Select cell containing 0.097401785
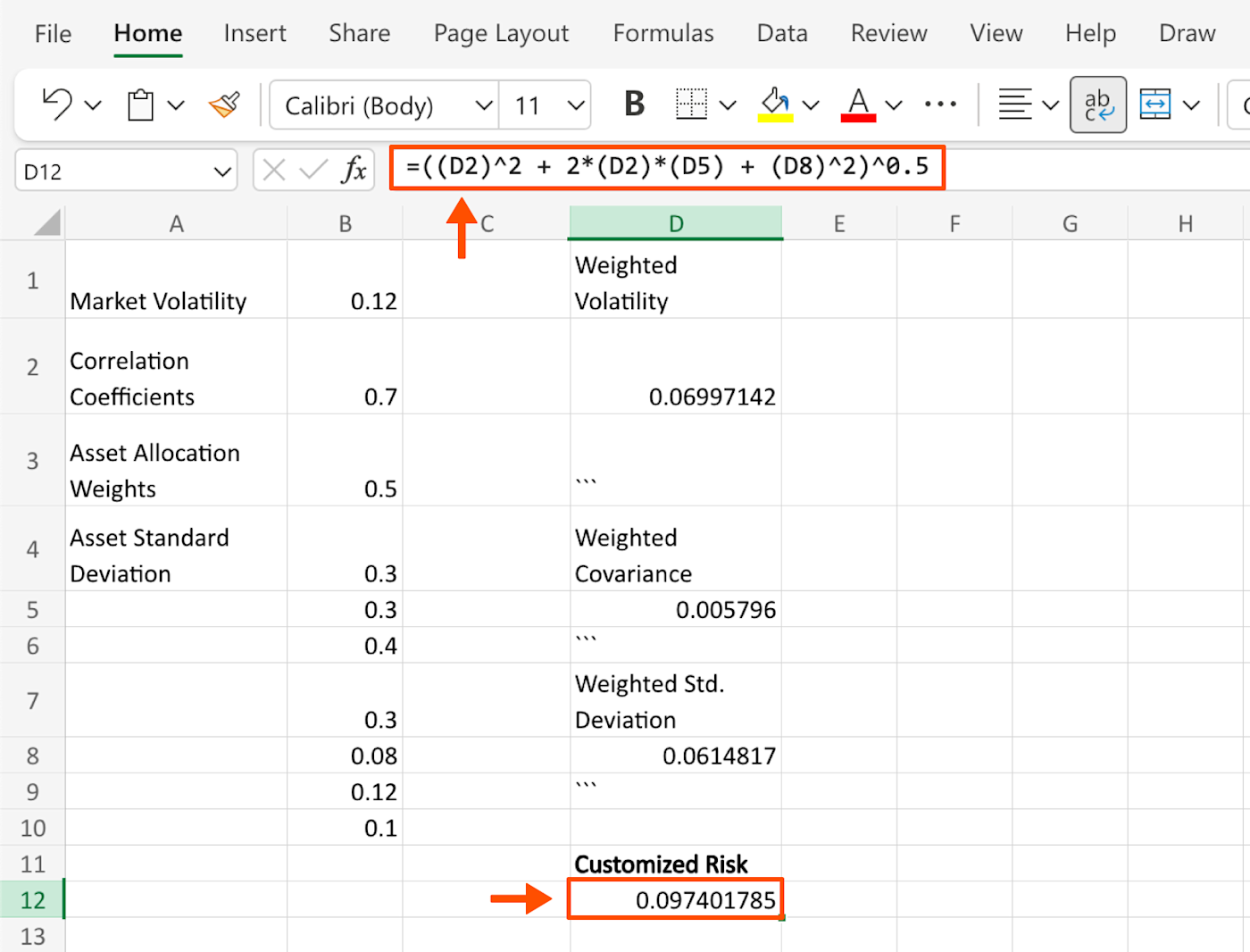1250x952 pixels. (x=676, y=899)
